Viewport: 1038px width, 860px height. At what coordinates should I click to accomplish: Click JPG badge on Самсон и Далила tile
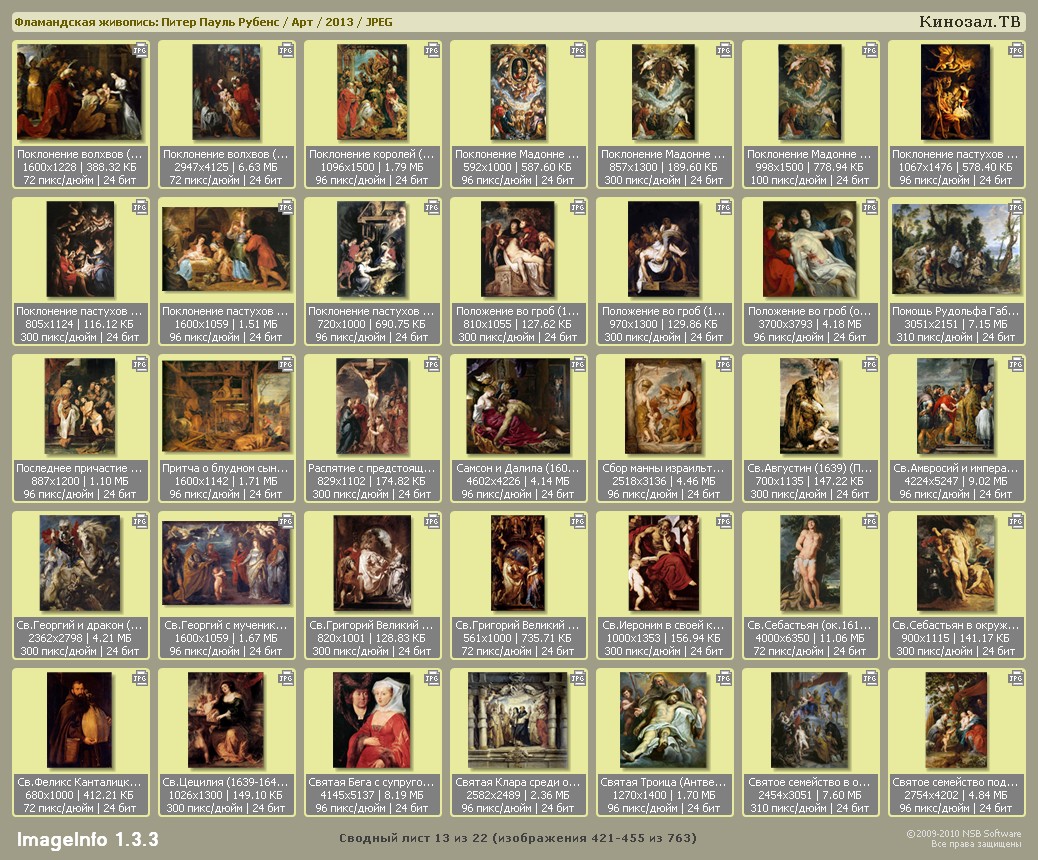577,364
